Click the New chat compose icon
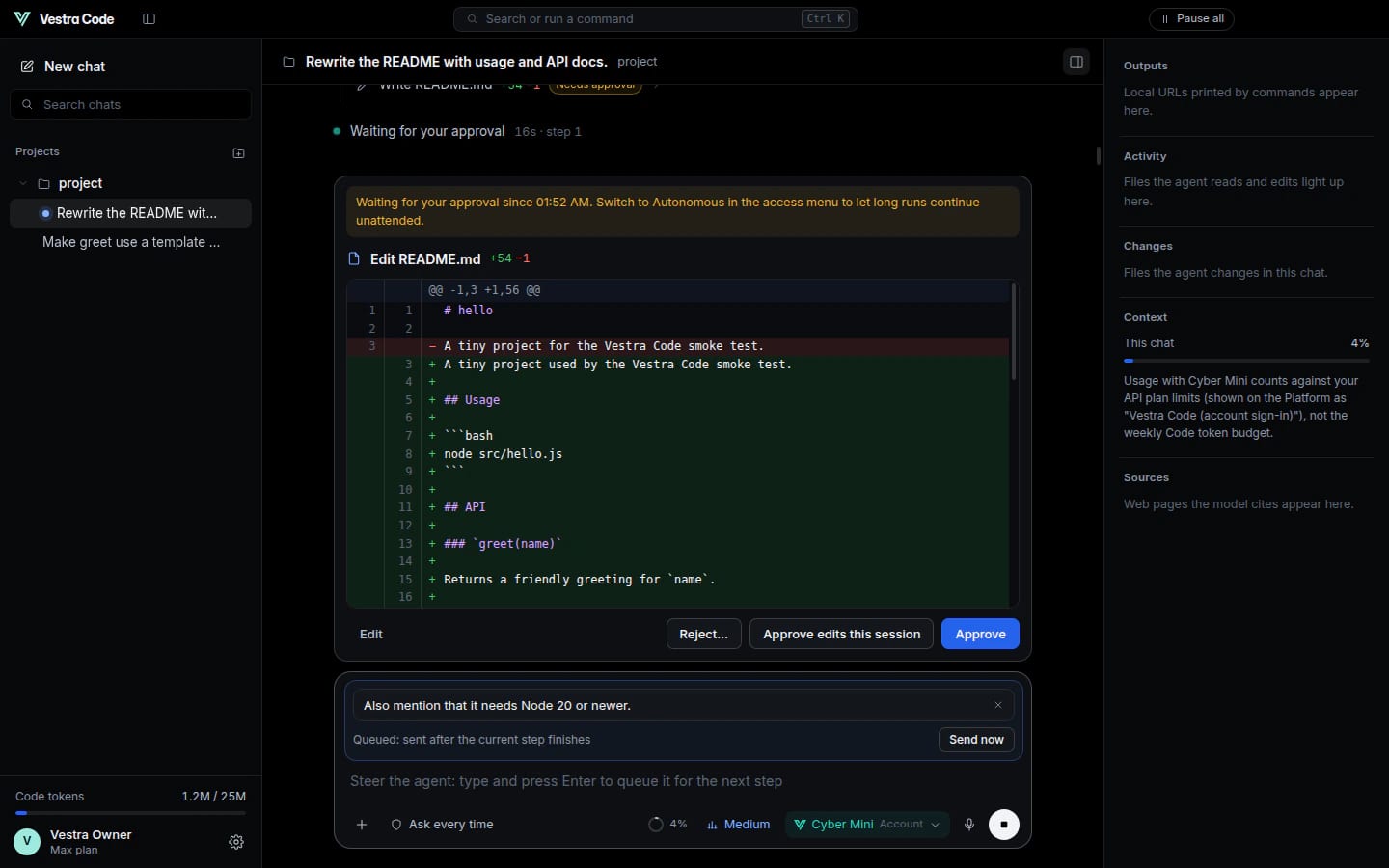1389x868 pixels. pyautogui.click(x=27, y=67)
